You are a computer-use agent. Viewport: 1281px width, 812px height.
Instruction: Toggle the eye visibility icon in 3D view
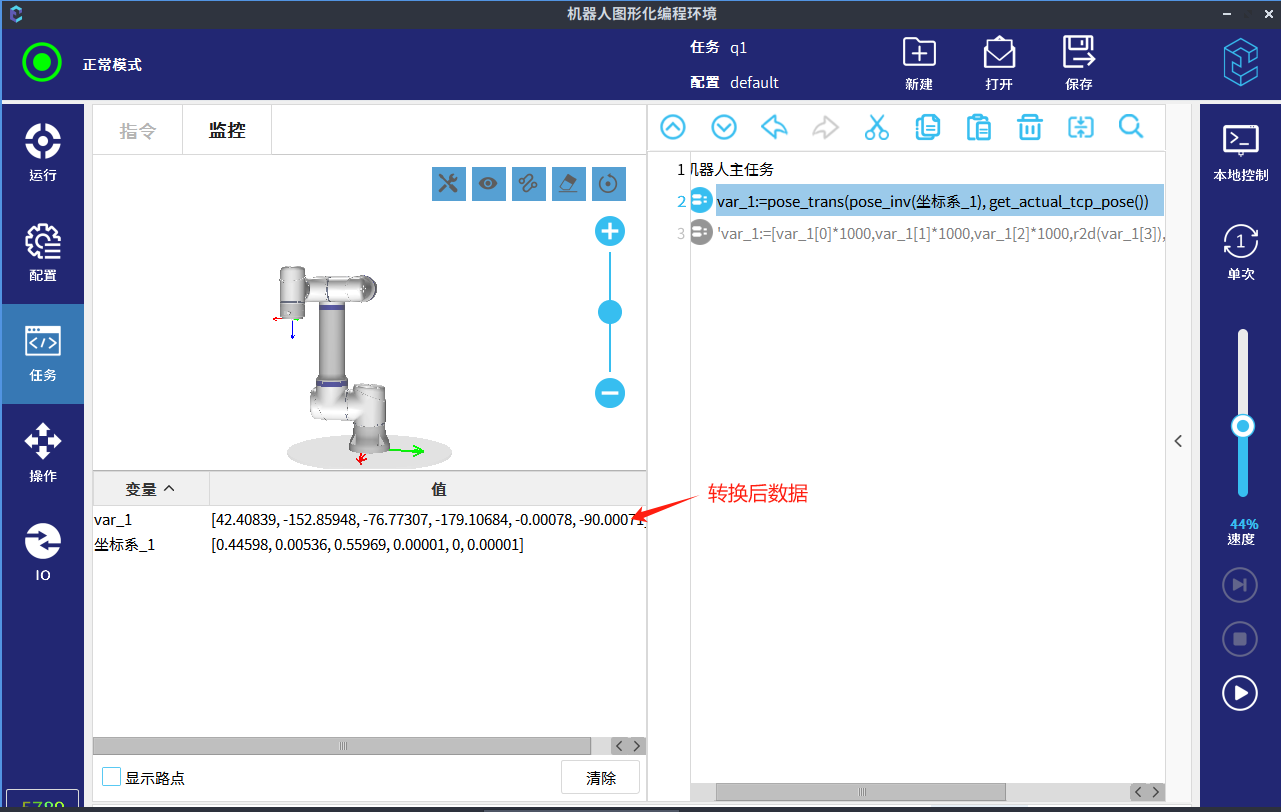(x=488, y=183)
